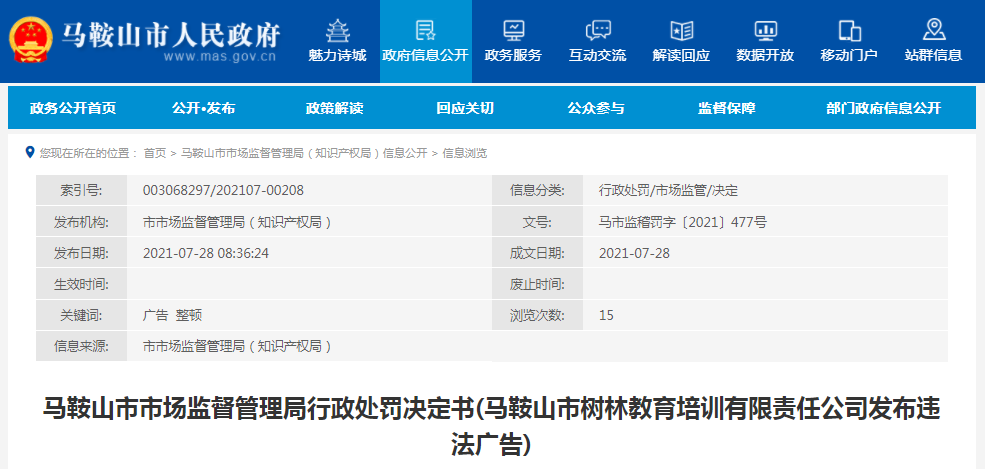Select the 回应关切 tab

[x=465, y=108]
